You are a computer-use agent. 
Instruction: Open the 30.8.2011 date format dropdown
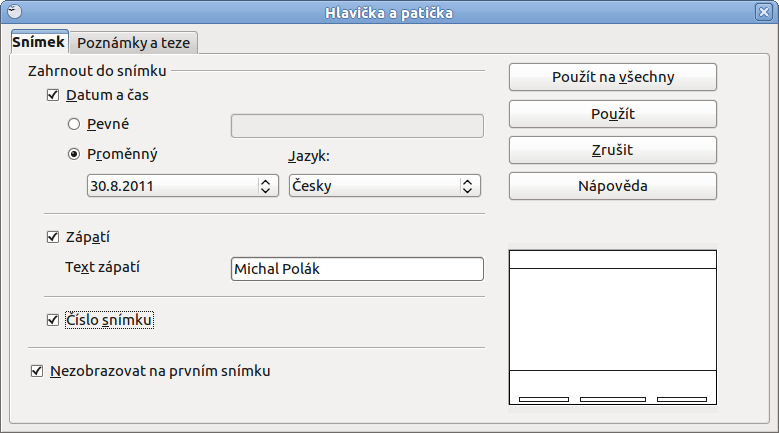pos(183,186)
